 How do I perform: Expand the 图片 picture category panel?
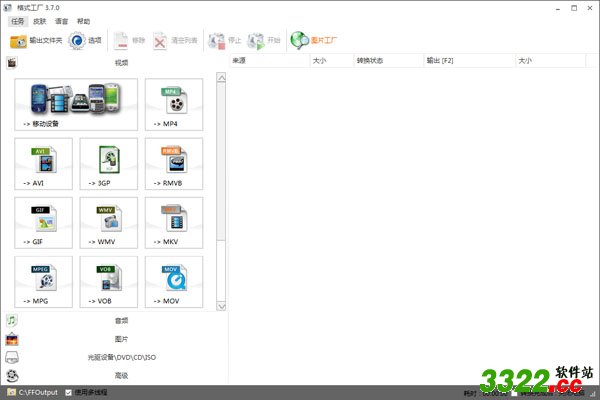coord(120,339)
